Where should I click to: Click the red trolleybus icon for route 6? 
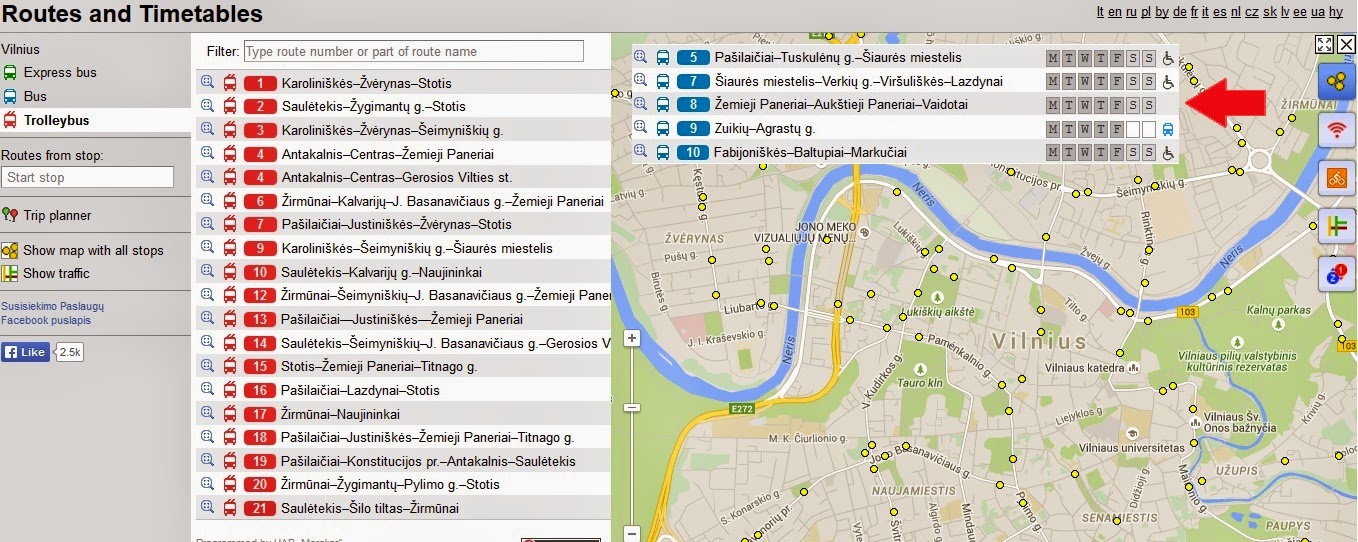point(230,201)
